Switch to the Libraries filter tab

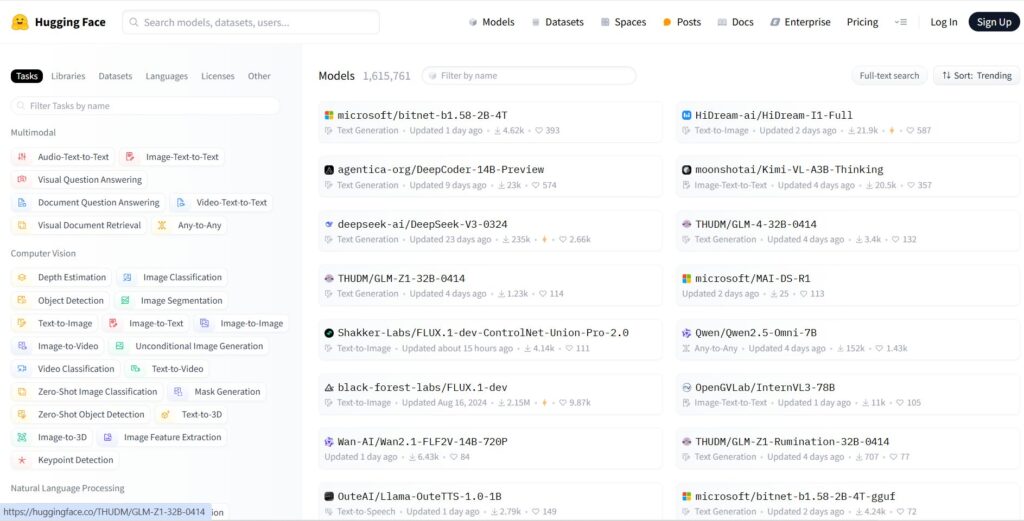tap(68, 76)
